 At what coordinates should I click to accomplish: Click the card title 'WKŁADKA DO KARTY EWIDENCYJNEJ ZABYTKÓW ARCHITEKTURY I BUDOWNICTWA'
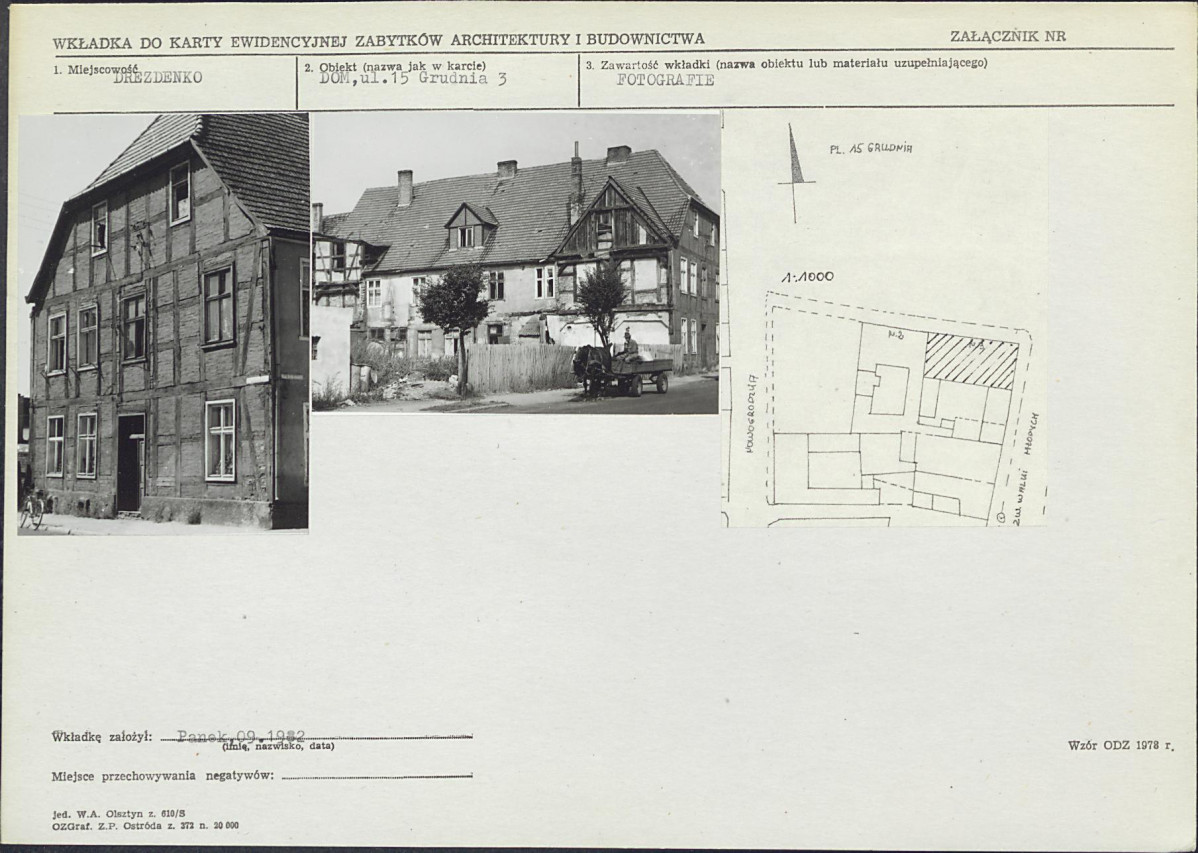click(378, 41)
